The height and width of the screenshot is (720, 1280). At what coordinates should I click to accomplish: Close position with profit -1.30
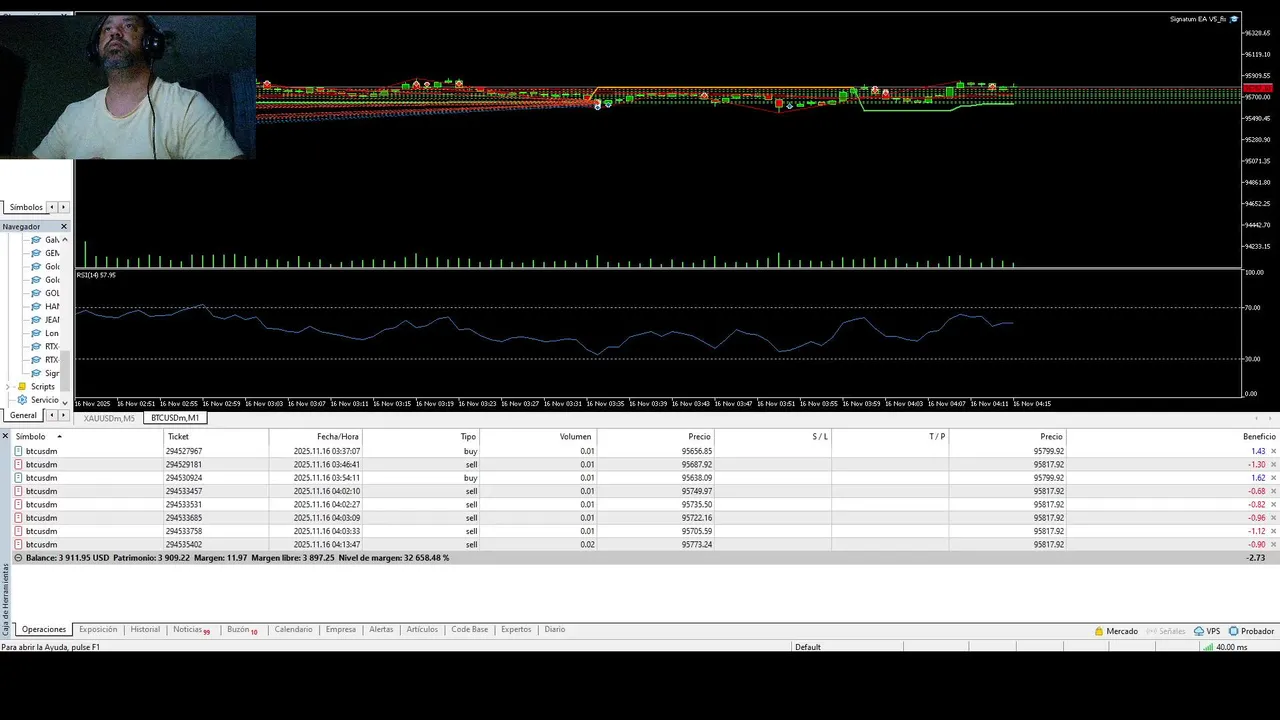(1273, 465)
